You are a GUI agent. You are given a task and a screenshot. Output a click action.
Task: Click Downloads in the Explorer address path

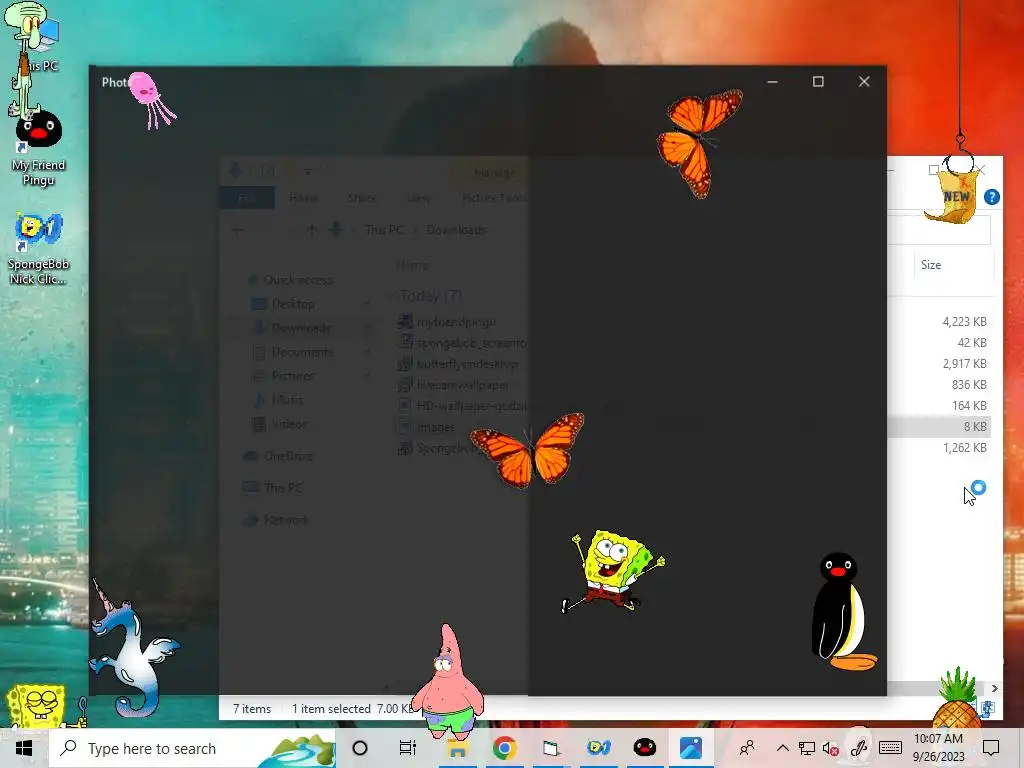[456, 230]
